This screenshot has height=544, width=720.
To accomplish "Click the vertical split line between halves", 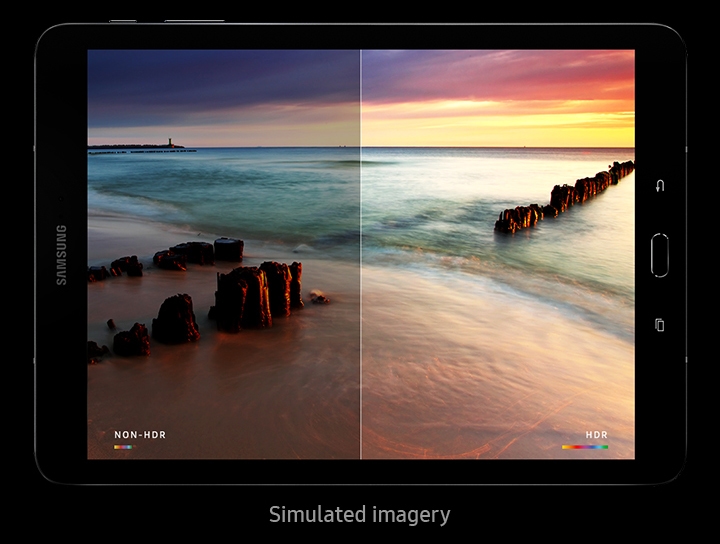I will click(361, 254).
